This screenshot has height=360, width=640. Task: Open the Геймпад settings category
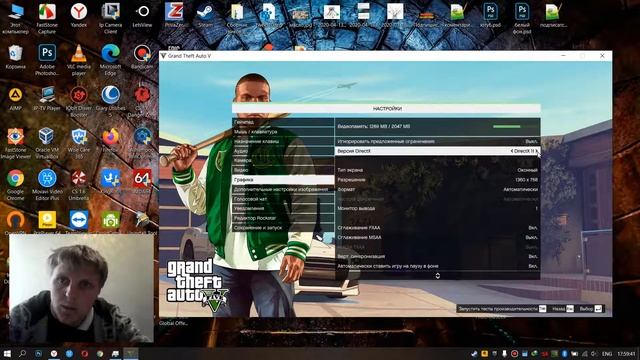(x=283, y=122)
